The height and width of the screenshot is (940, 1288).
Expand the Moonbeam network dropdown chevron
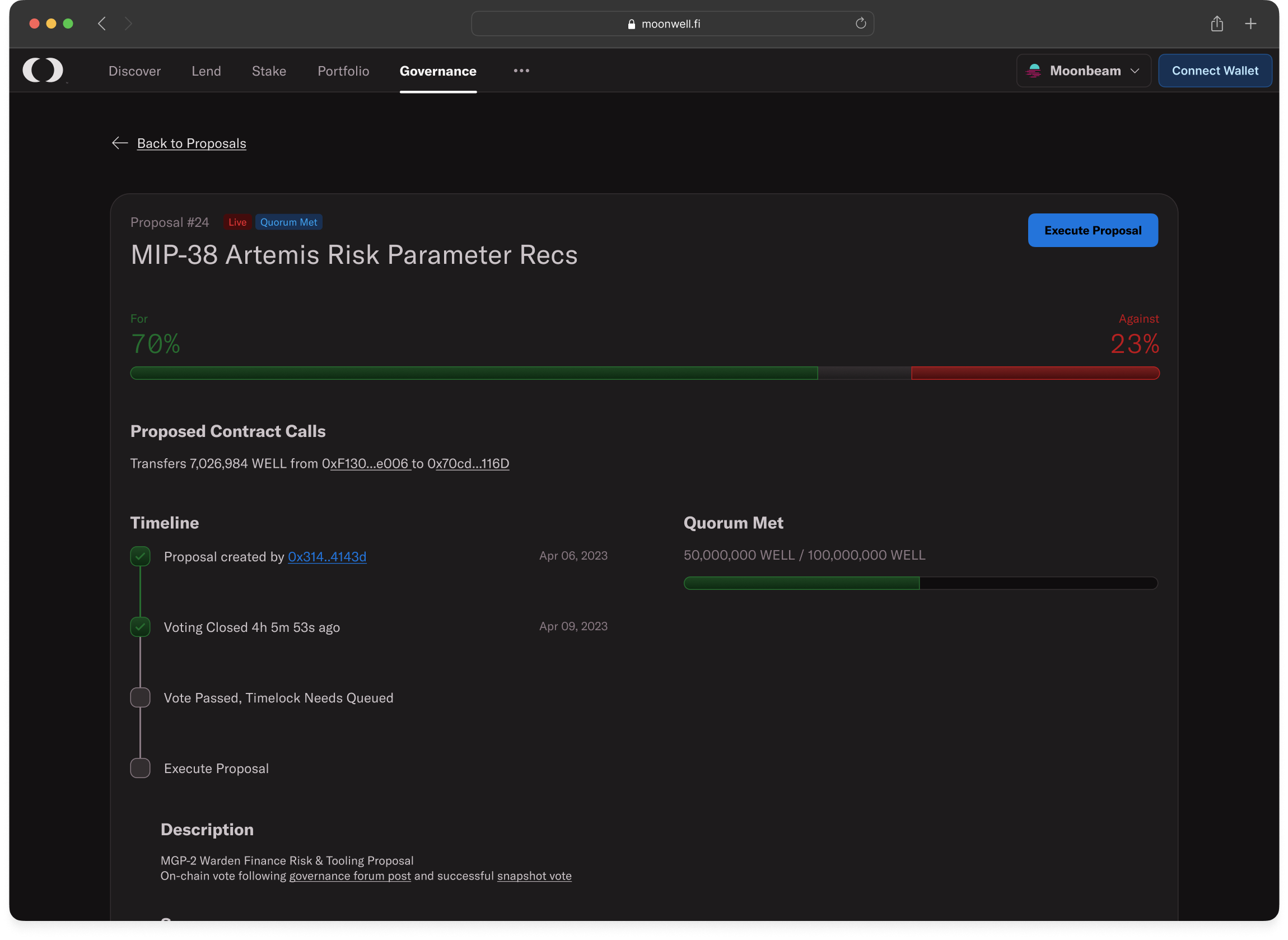[x=1135, y=71]
